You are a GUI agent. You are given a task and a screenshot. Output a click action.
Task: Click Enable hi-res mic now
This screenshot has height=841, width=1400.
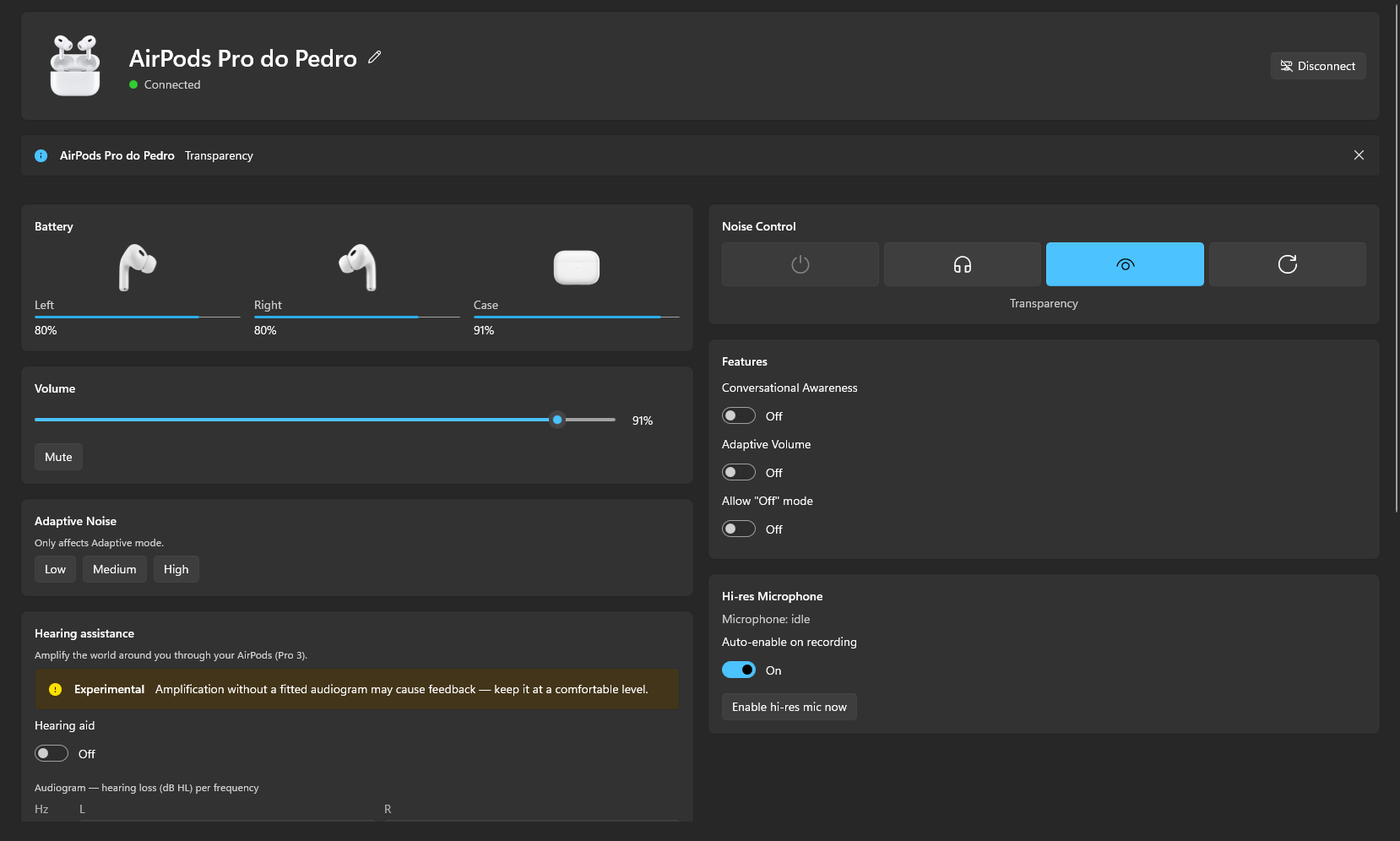click(790, 707)
